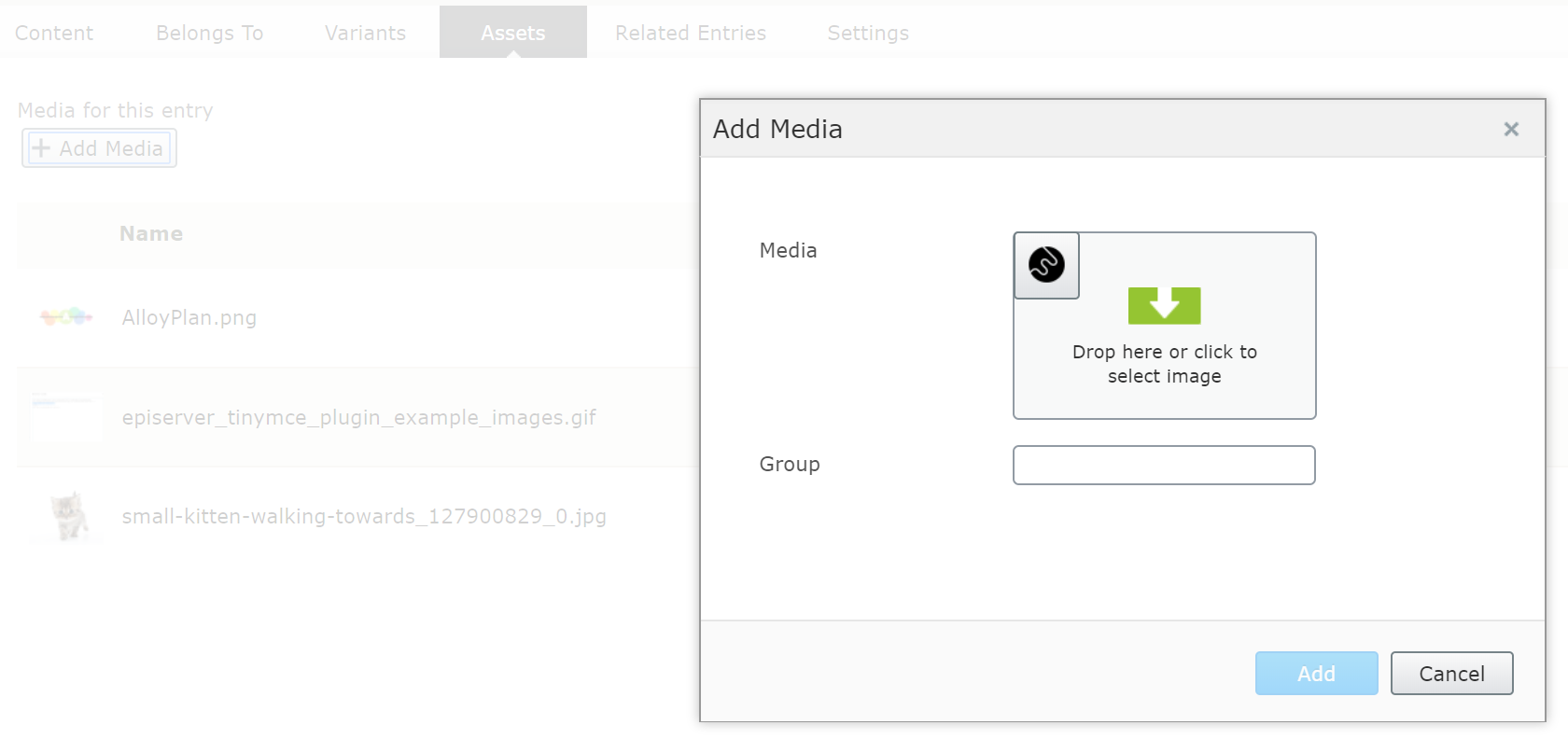This screenshot has height=753, width=1568.
Task: Select the AlloyPlan.png file name
Action: coord(189,318)
